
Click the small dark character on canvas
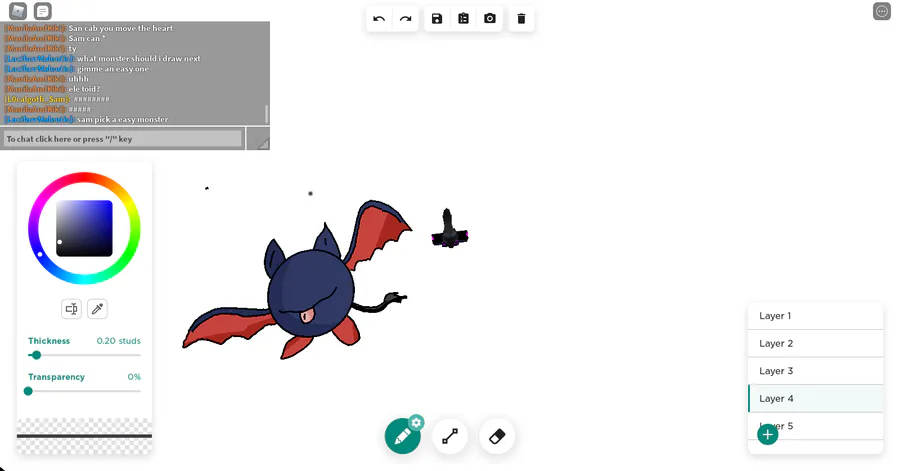coord(450,229)
